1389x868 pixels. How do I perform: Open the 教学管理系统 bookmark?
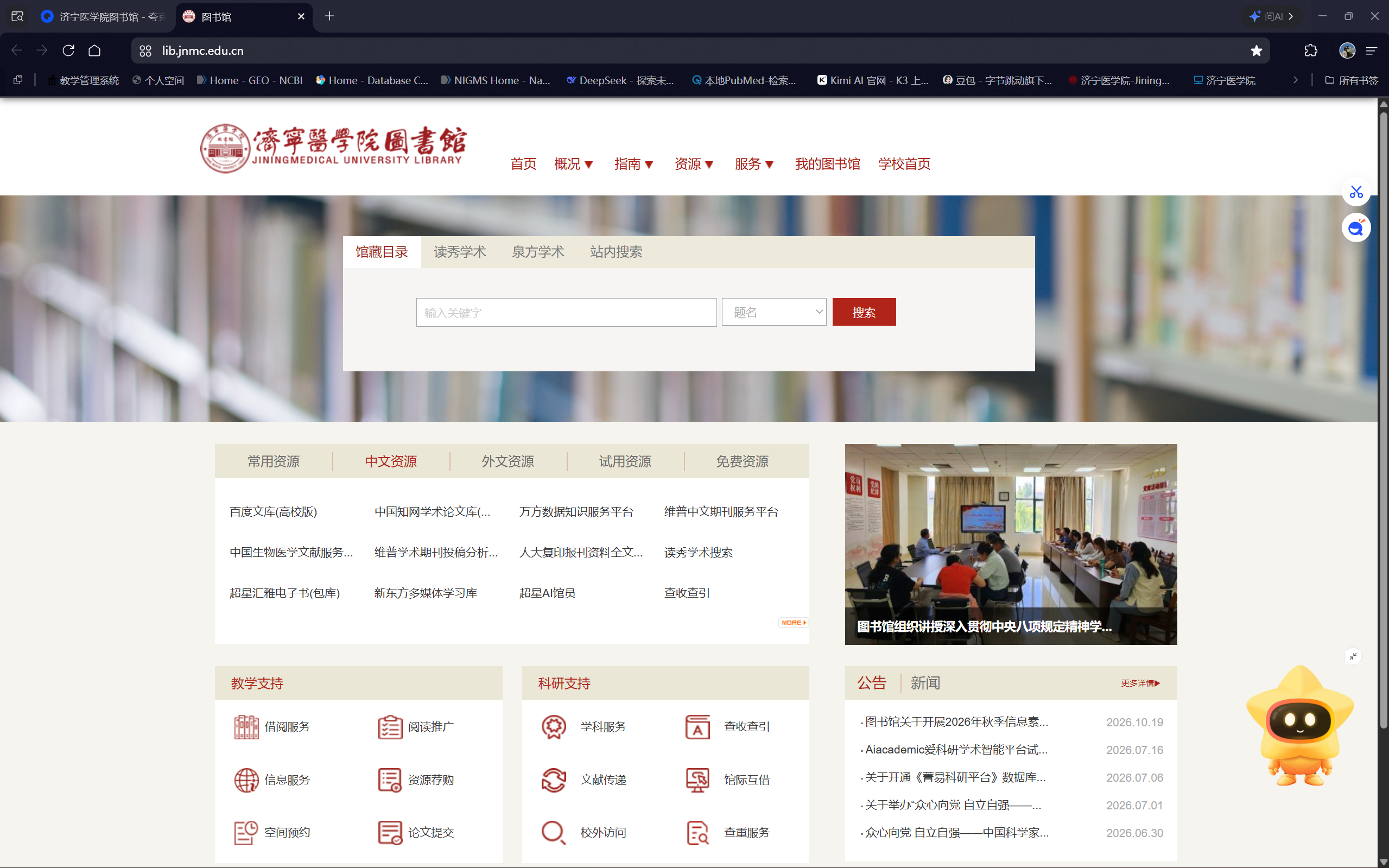point(83,80)
